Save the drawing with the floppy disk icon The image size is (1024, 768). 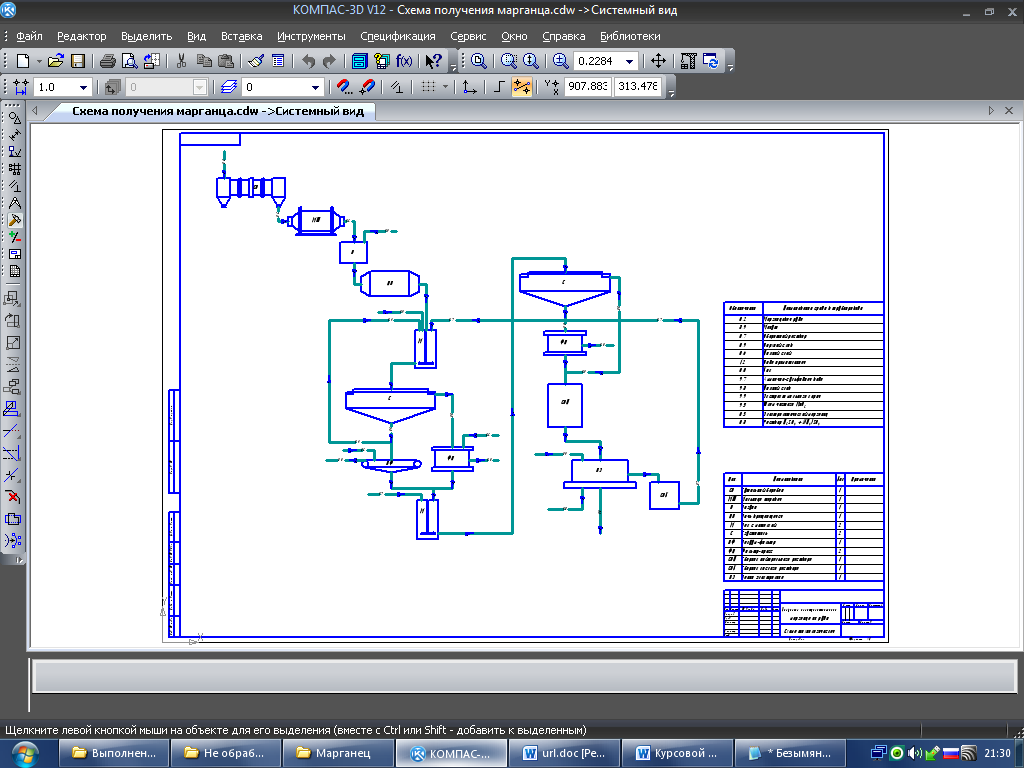(x=78, y=61)
